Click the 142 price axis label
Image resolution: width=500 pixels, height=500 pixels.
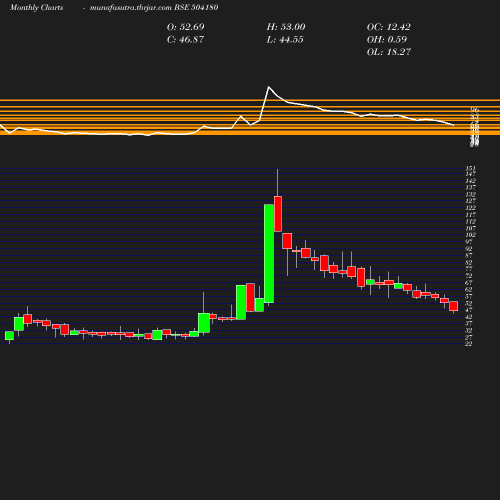(x=471, y=181)
